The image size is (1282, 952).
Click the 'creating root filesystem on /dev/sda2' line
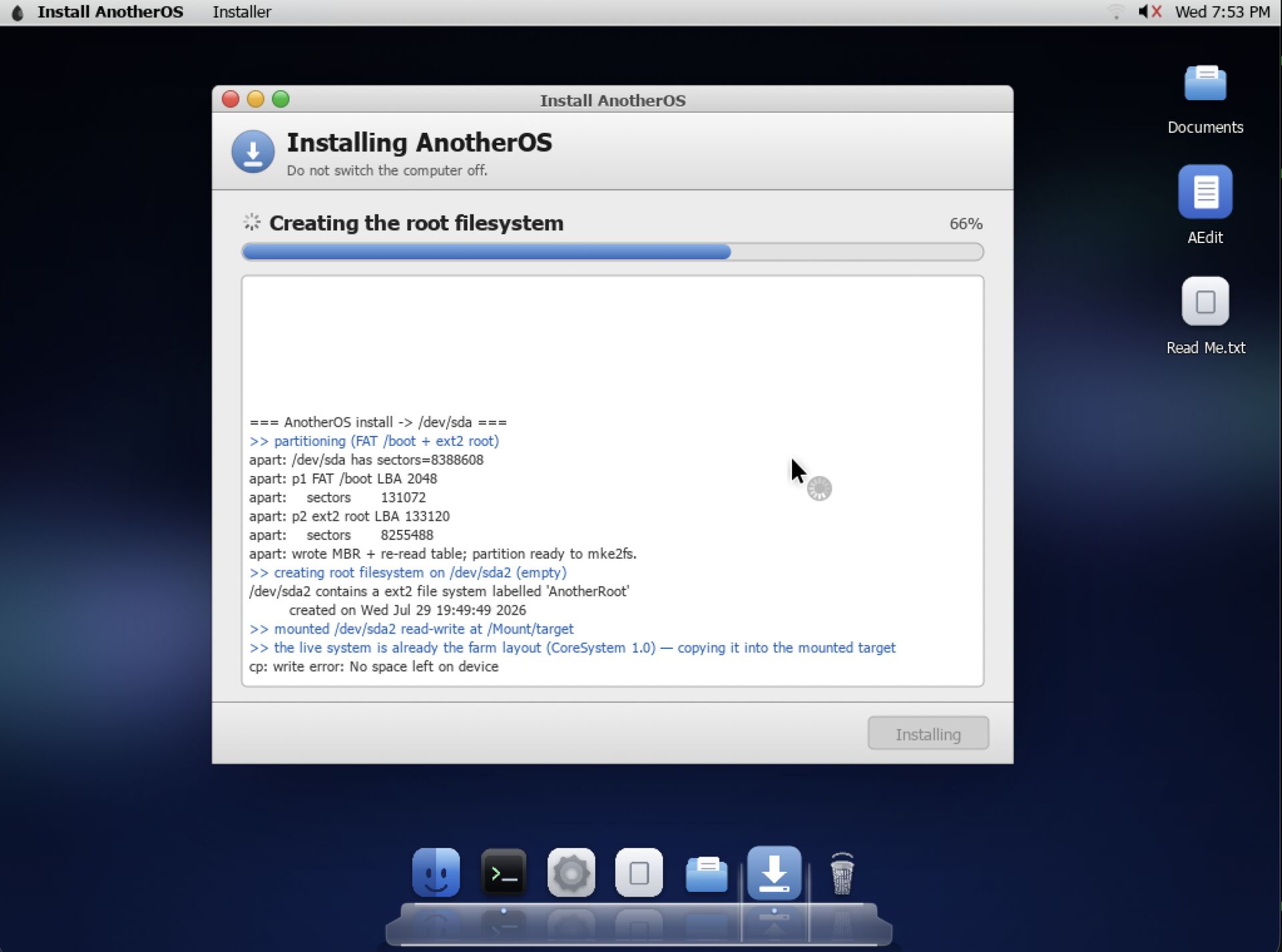coord(407,573)
